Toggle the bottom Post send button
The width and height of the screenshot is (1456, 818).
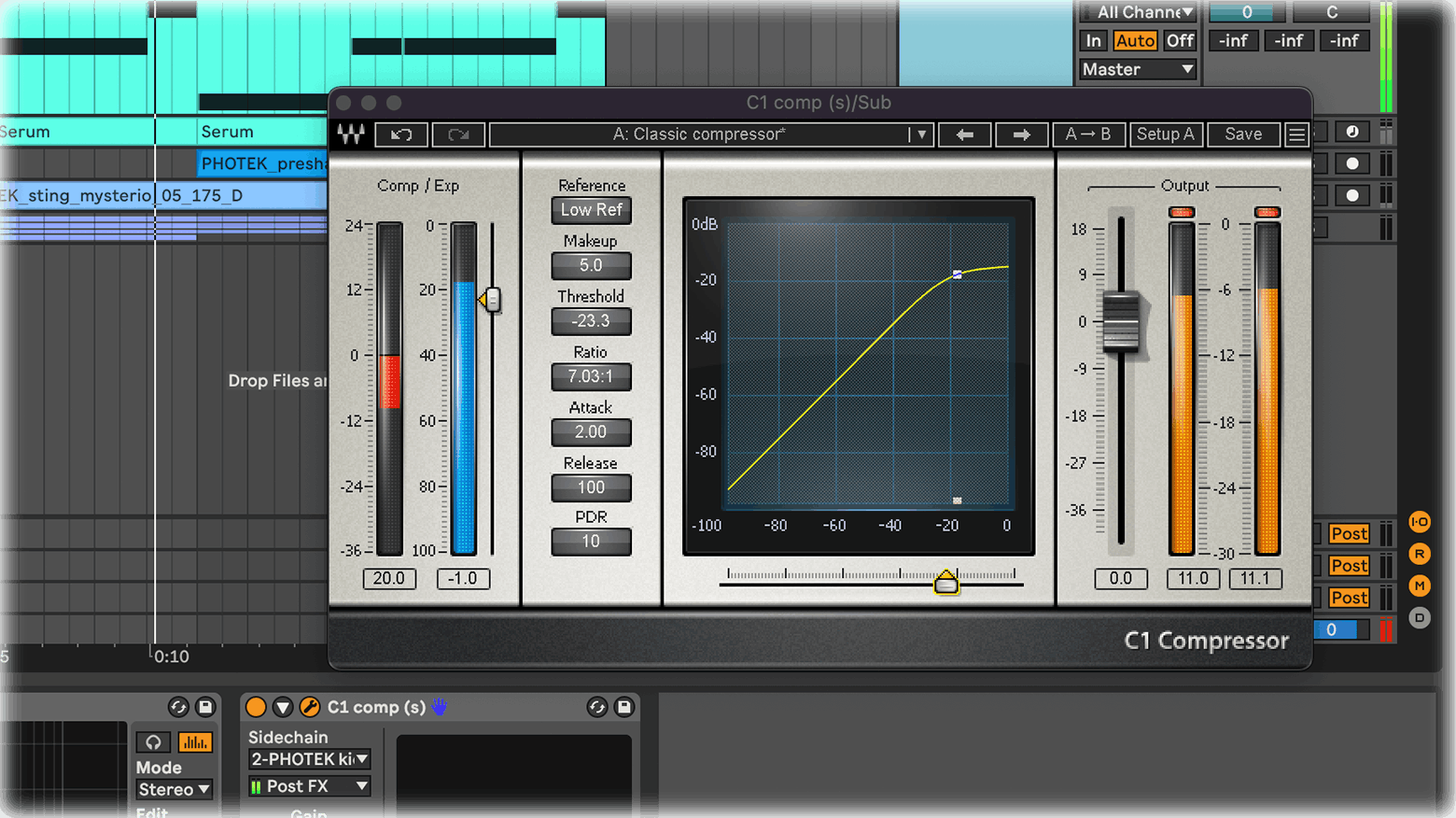pos(1349,598)
